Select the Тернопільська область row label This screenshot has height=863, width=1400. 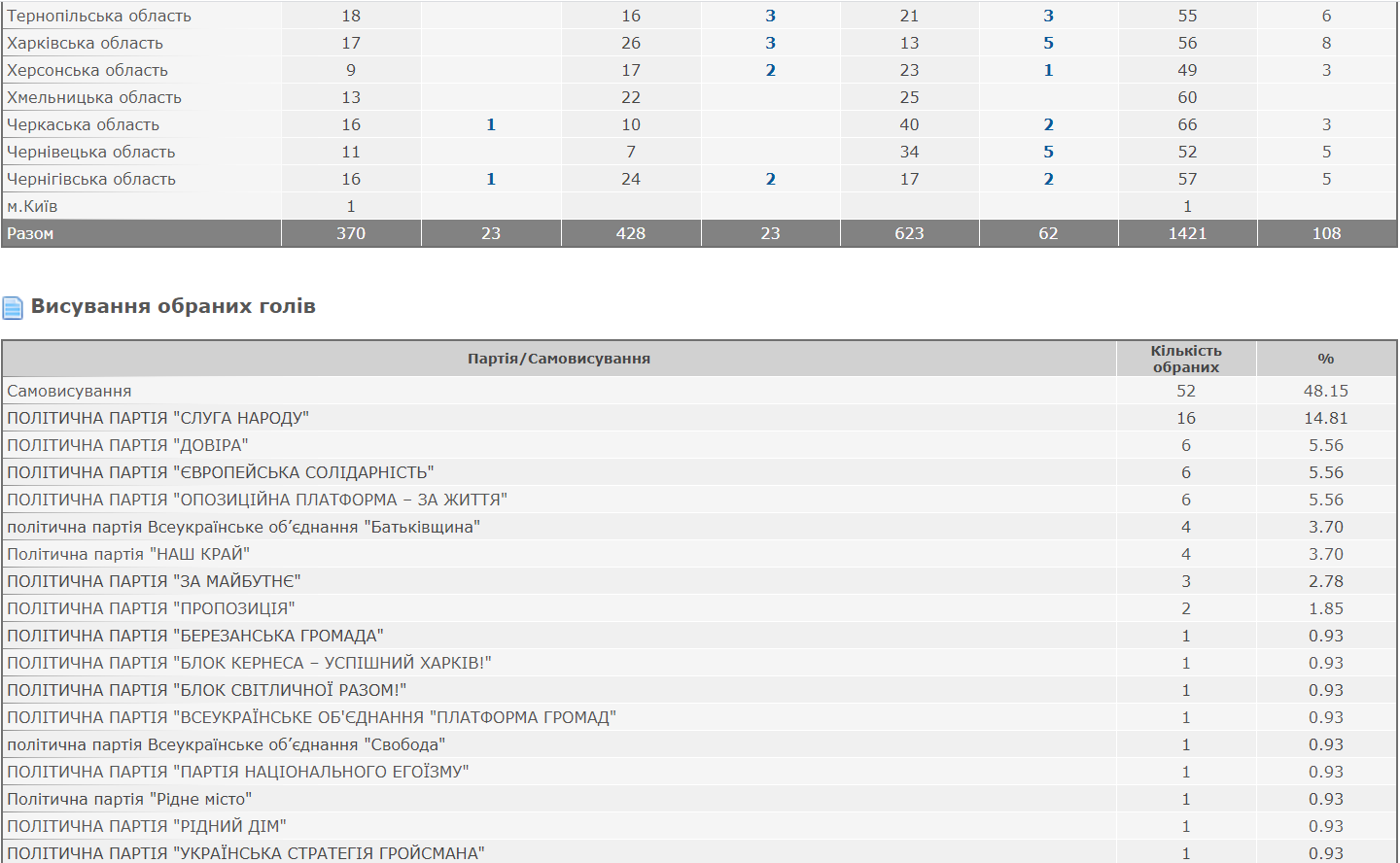pos(99,16)
